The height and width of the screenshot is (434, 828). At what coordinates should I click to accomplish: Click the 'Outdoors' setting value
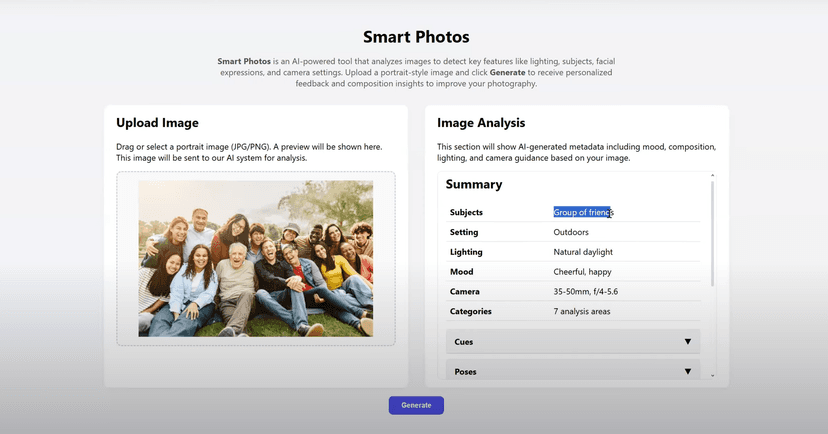tap(571, 232)
